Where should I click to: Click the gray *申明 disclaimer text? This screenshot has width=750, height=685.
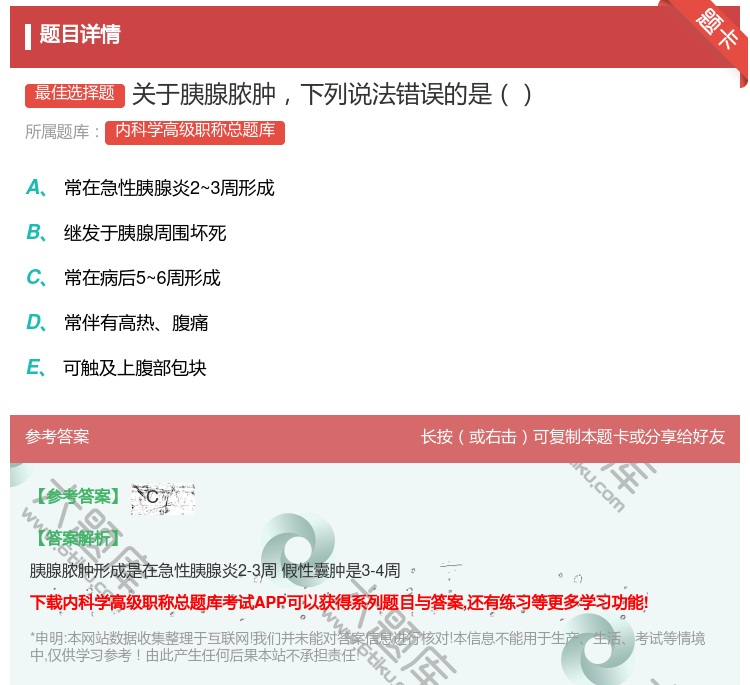click(367, 646)
